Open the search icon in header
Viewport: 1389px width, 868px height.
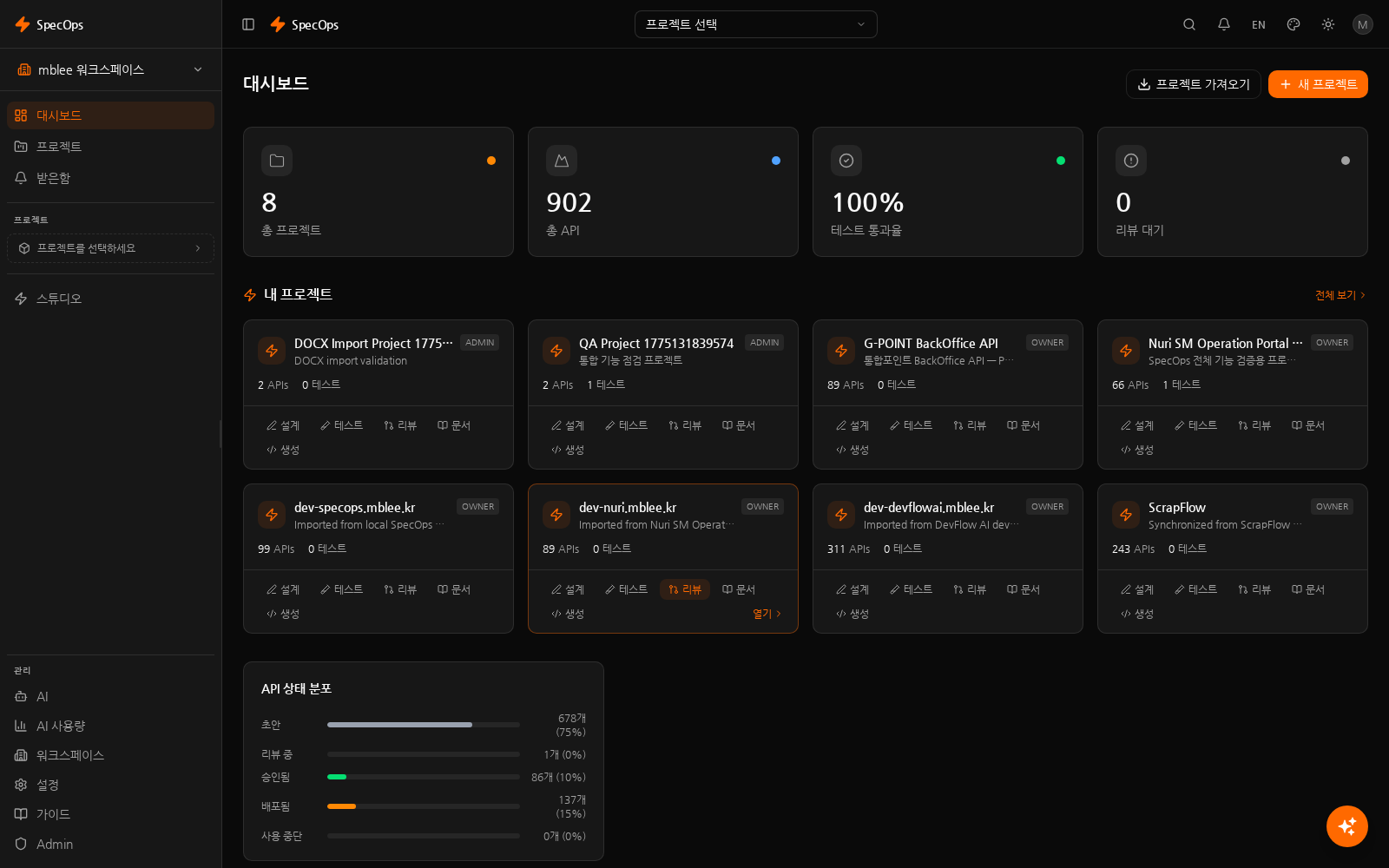pyautogui.click(x=1189, y=24)
